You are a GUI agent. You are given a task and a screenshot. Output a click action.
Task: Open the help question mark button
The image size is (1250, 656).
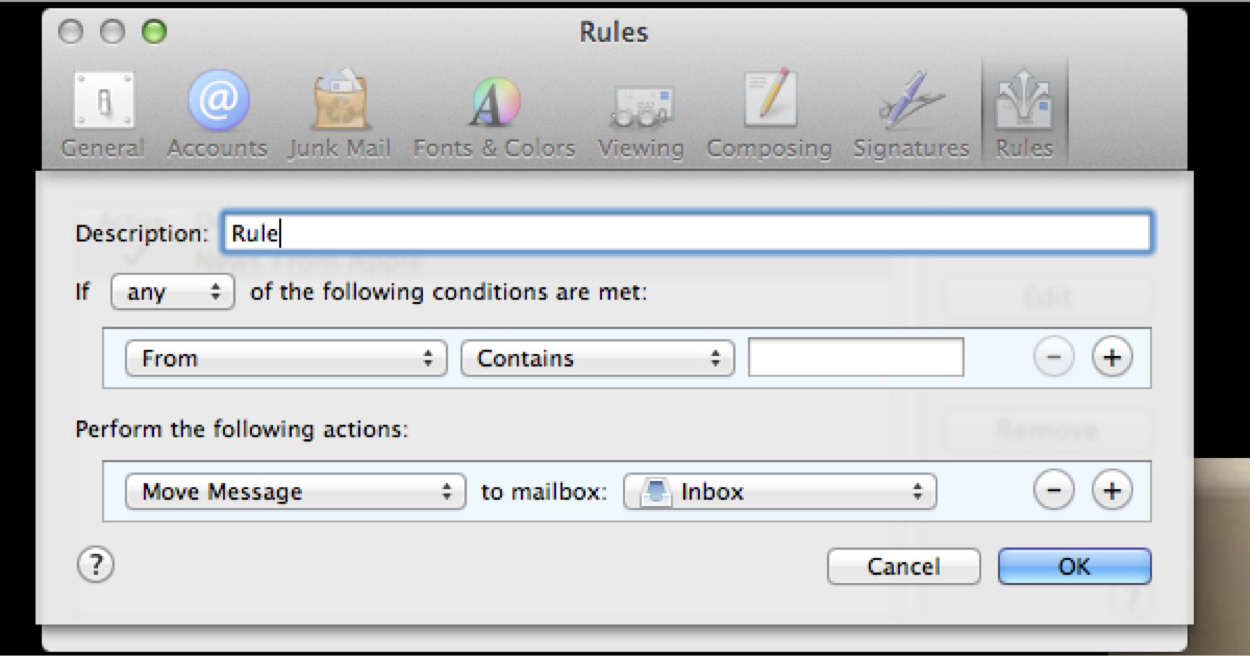point(95,566)
